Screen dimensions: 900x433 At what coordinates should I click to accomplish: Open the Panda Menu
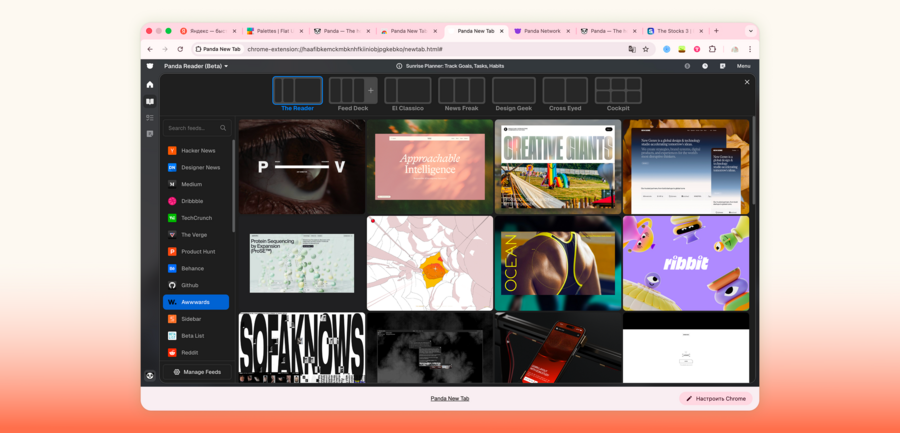[x=743, y=66]
